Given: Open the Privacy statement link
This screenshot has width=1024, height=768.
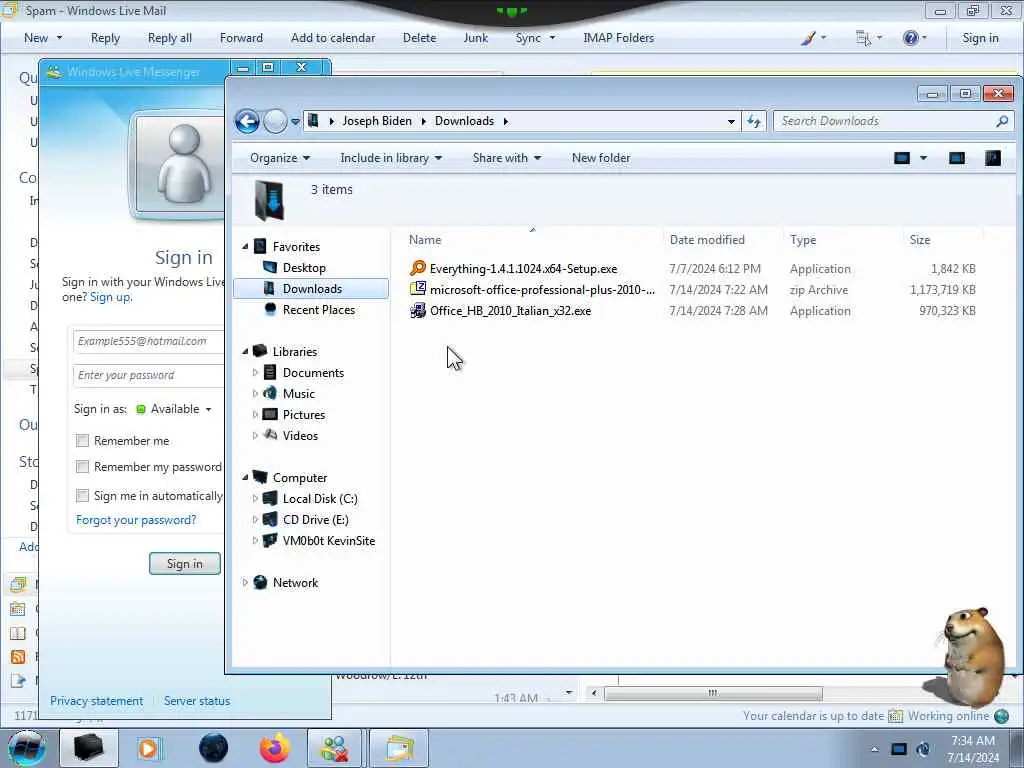Looking at the screenshot, I should [x=96, y=701].
